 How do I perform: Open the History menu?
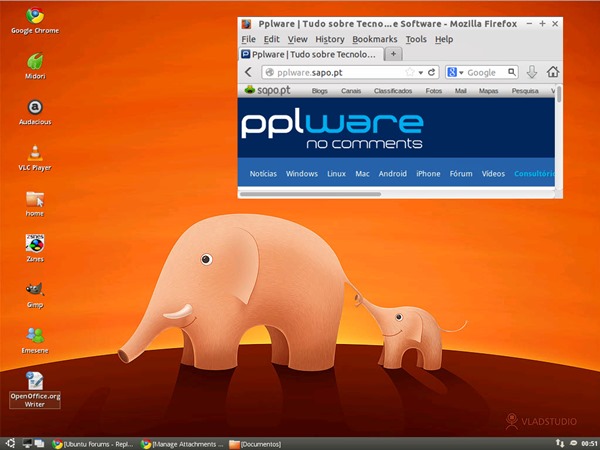point(329,39)
